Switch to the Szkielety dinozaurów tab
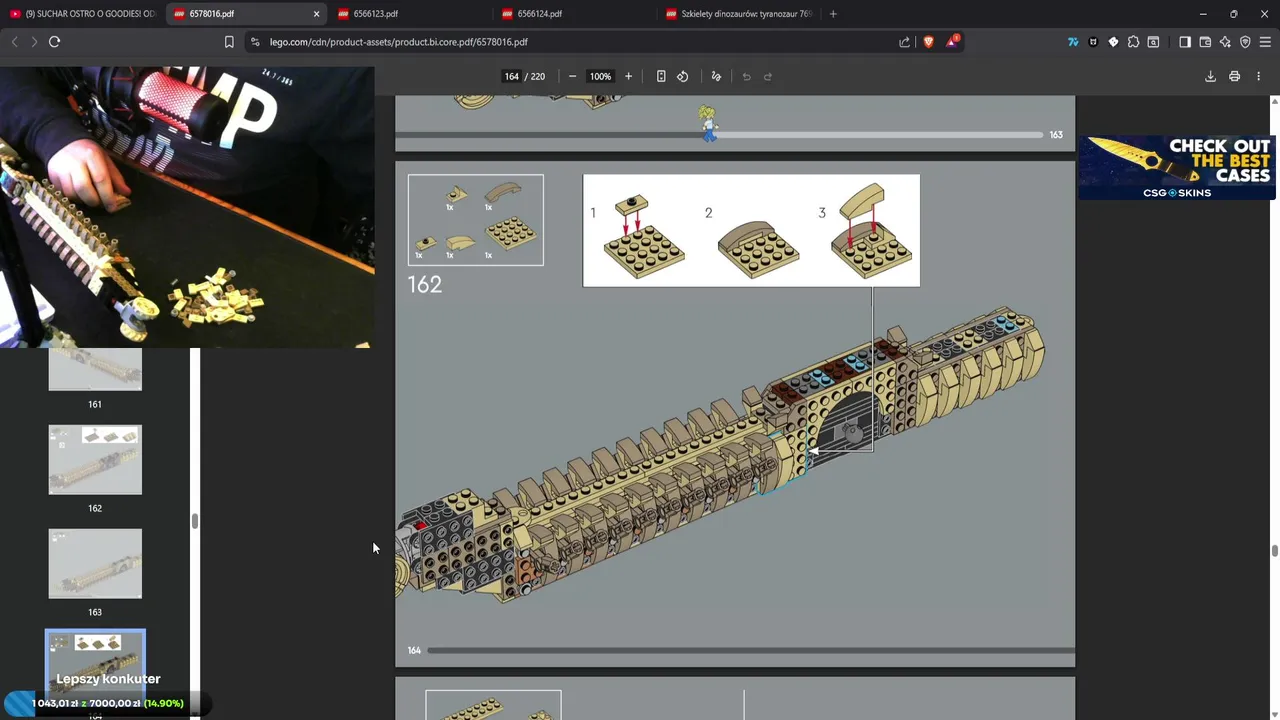Image resolution: width=1280 pixels, height=720 pixels. coord(738,14)
